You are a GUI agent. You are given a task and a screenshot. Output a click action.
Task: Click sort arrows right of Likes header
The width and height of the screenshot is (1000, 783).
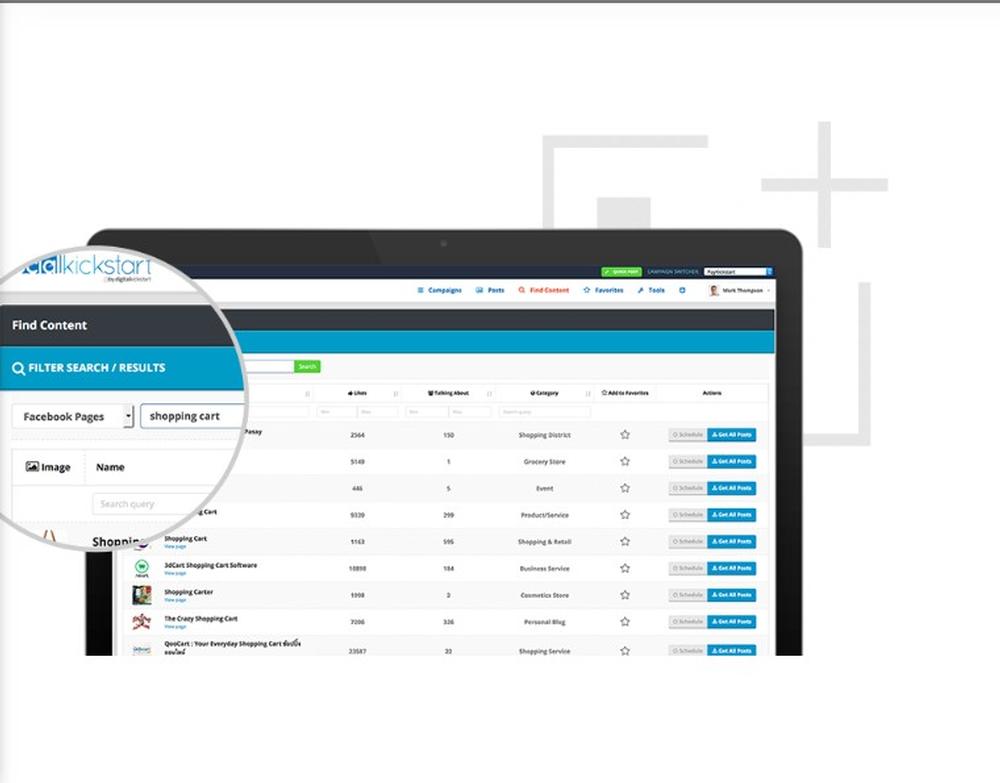pyautogui.click(x=395, y=393)
